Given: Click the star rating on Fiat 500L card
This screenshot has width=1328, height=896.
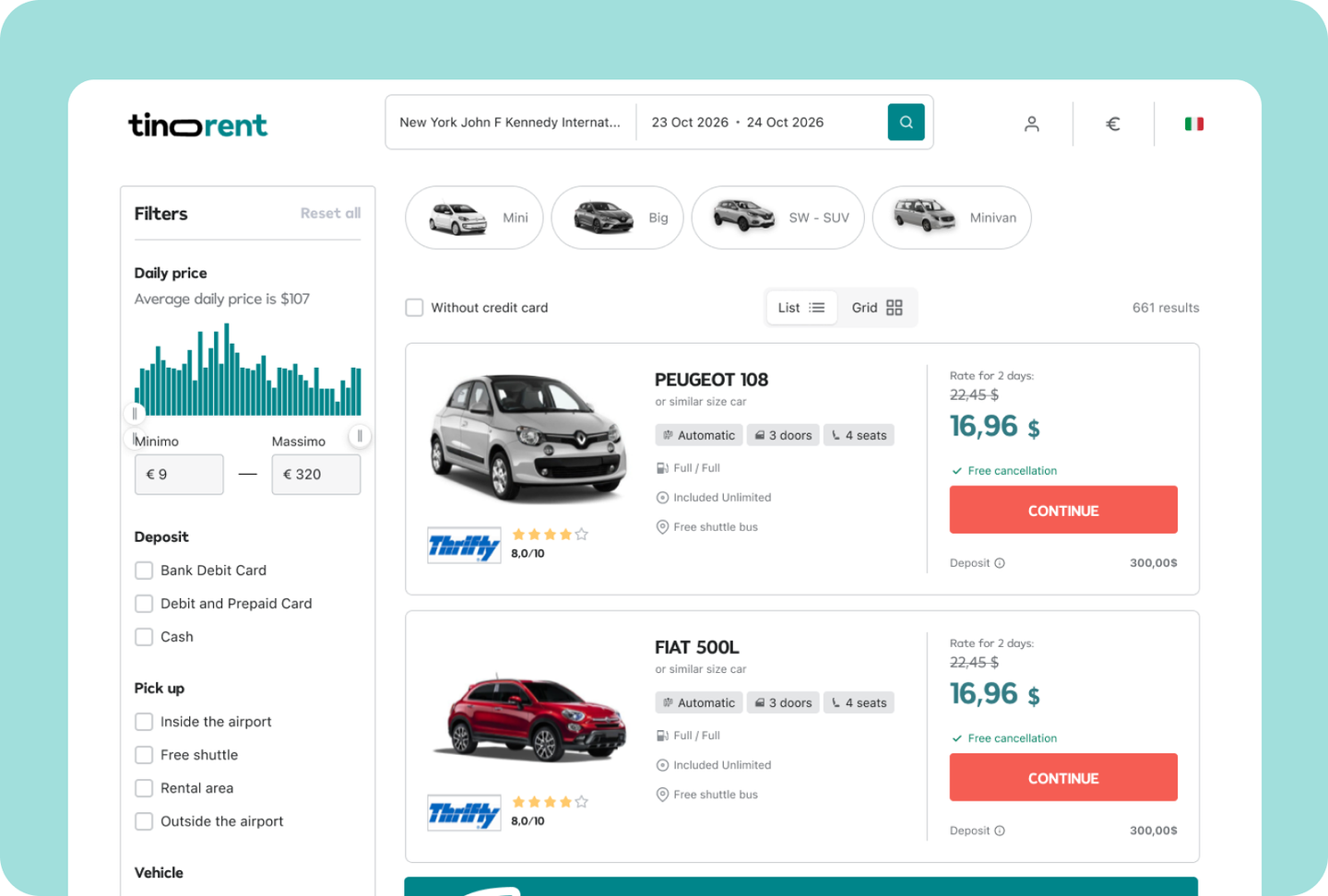Looking at the screenshot, I should [550, 802].
